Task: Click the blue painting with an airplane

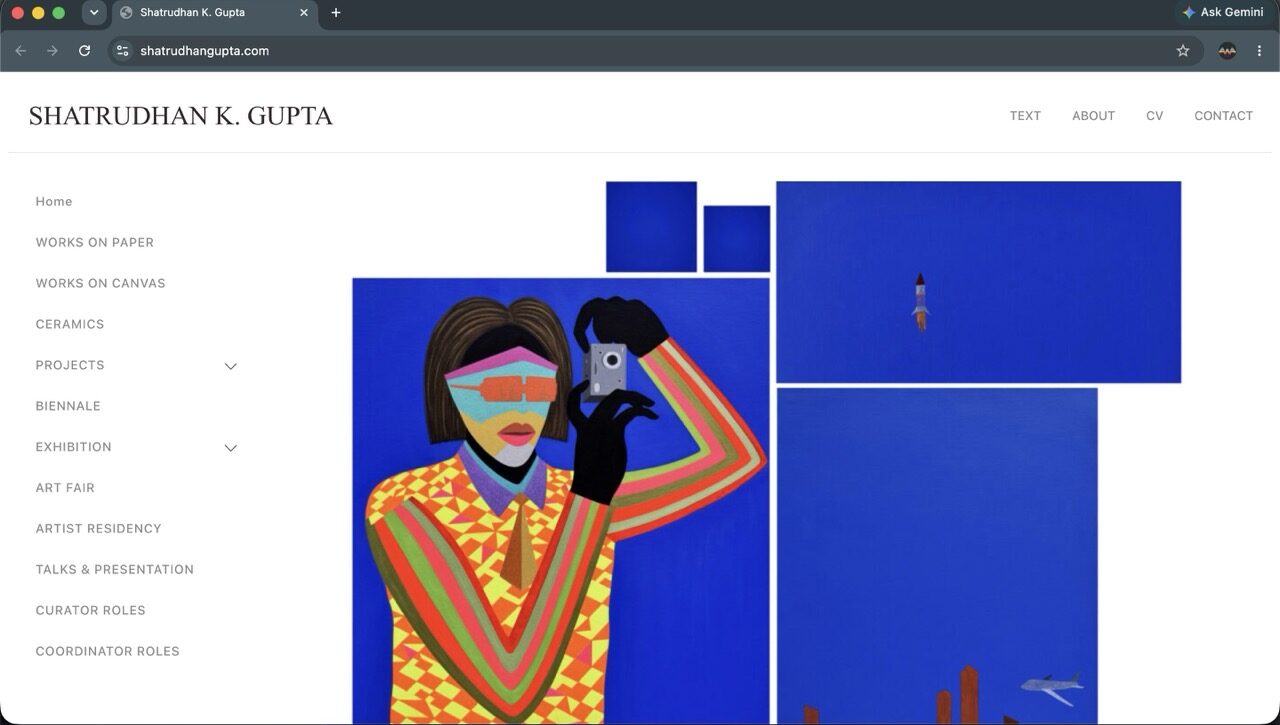Action: tap(937, 556)
